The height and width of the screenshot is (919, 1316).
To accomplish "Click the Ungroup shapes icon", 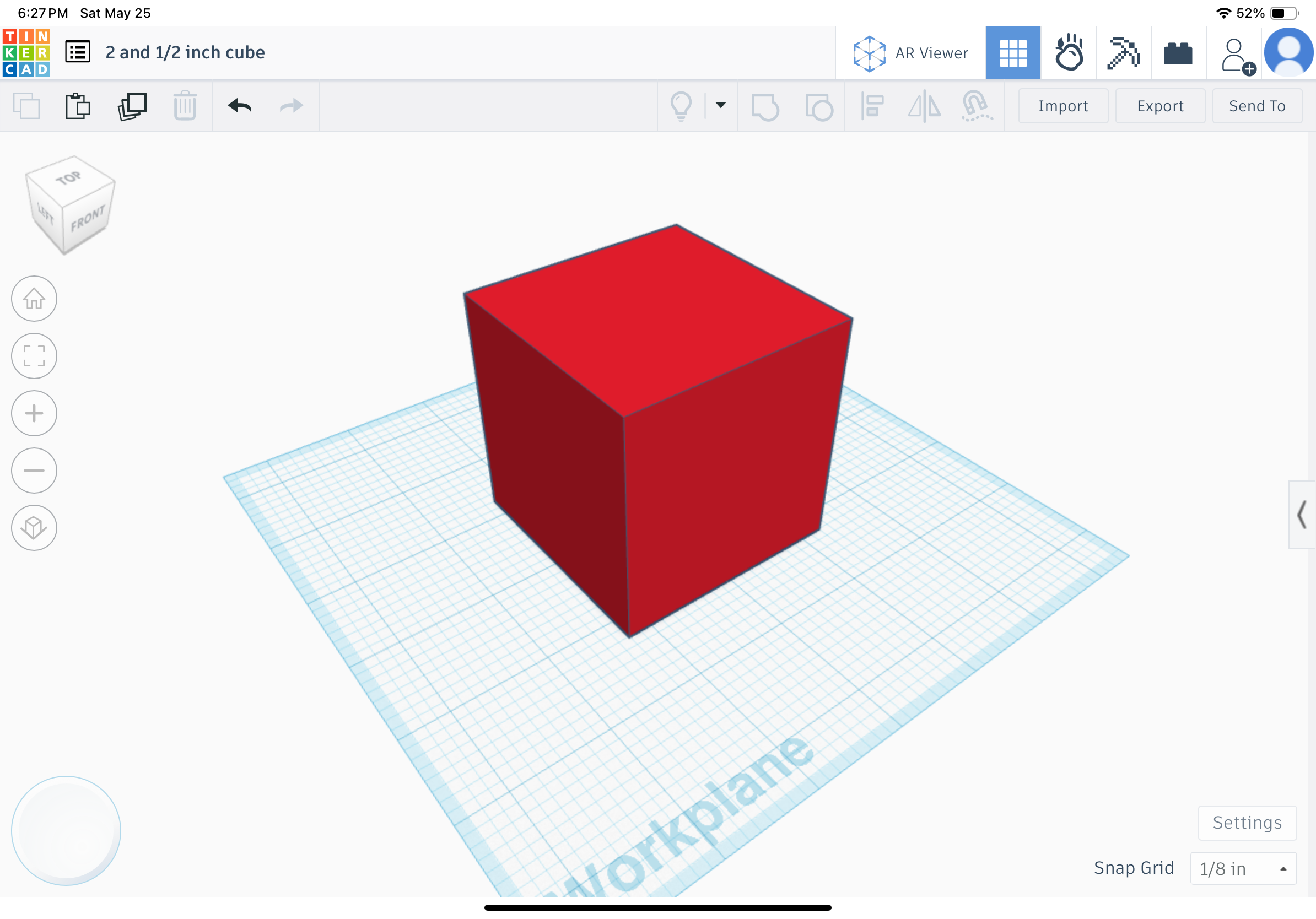I will point(819,106).
